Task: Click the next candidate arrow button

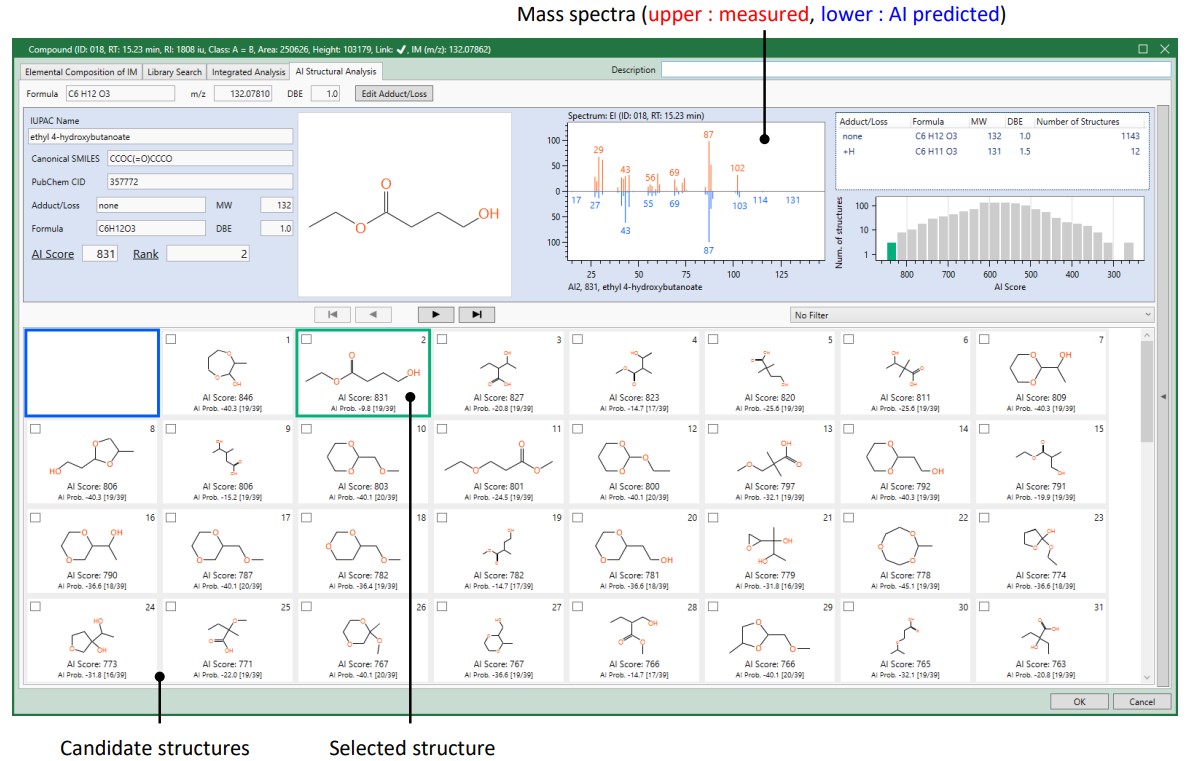Action: 435,315
